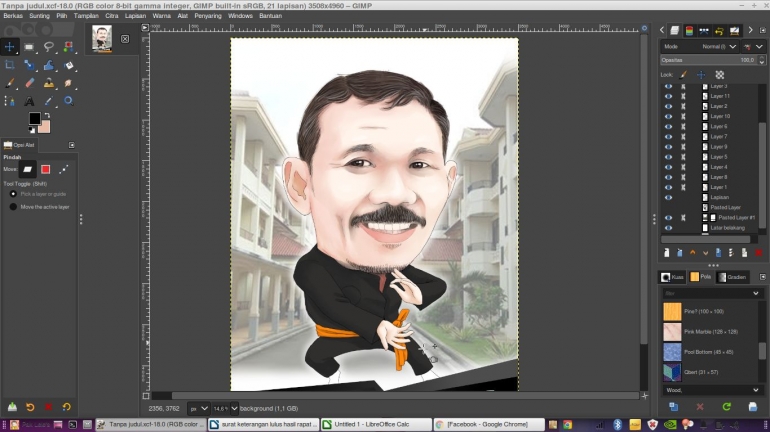The width and height of the screenshot is (770, 432).
Task: Switch to the Channels dock tab
Action: coord(689,31)
